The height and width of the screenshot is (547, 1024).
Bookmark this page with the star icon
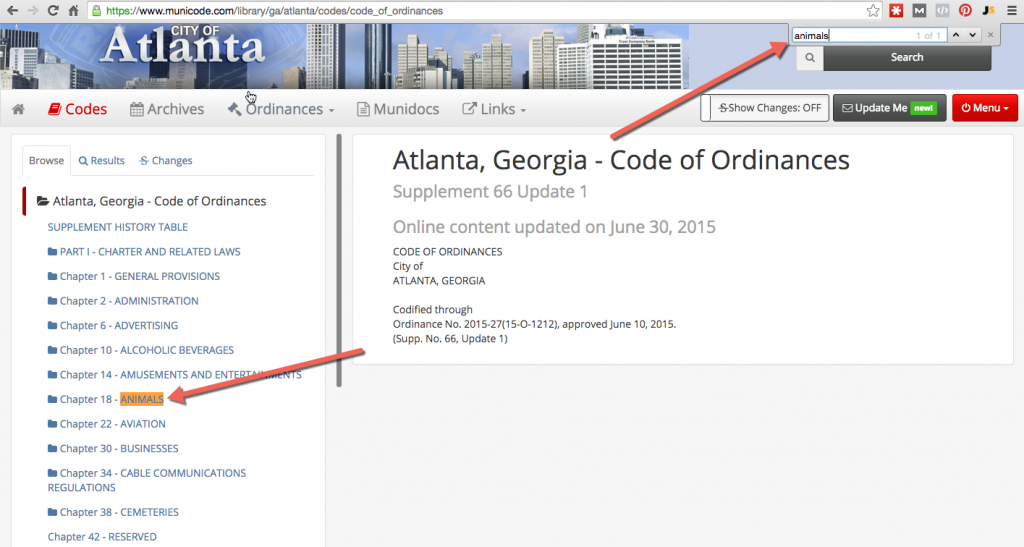pyautogui.click(x=873, y=11)
